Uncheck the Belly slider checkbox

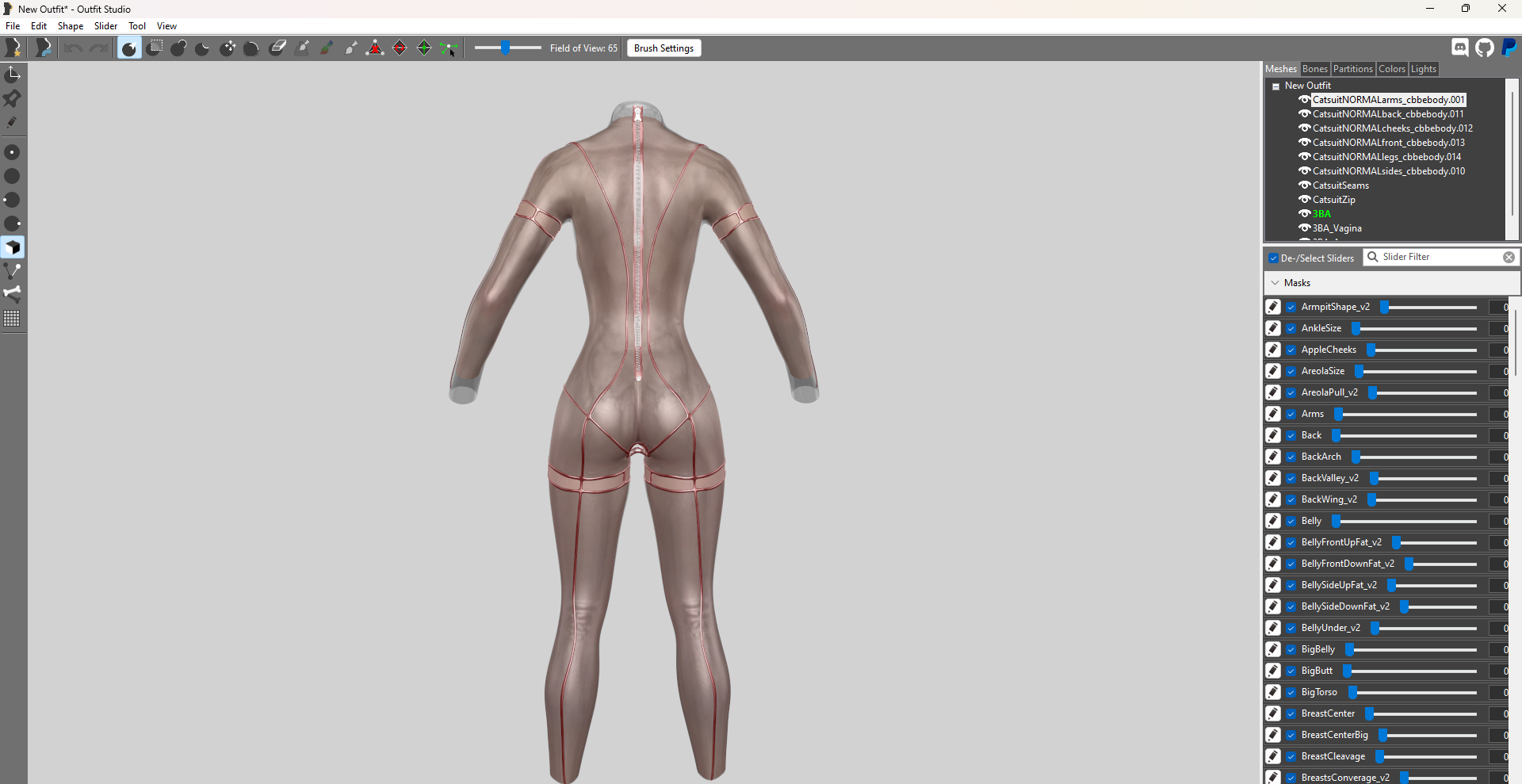[1291, 522]
